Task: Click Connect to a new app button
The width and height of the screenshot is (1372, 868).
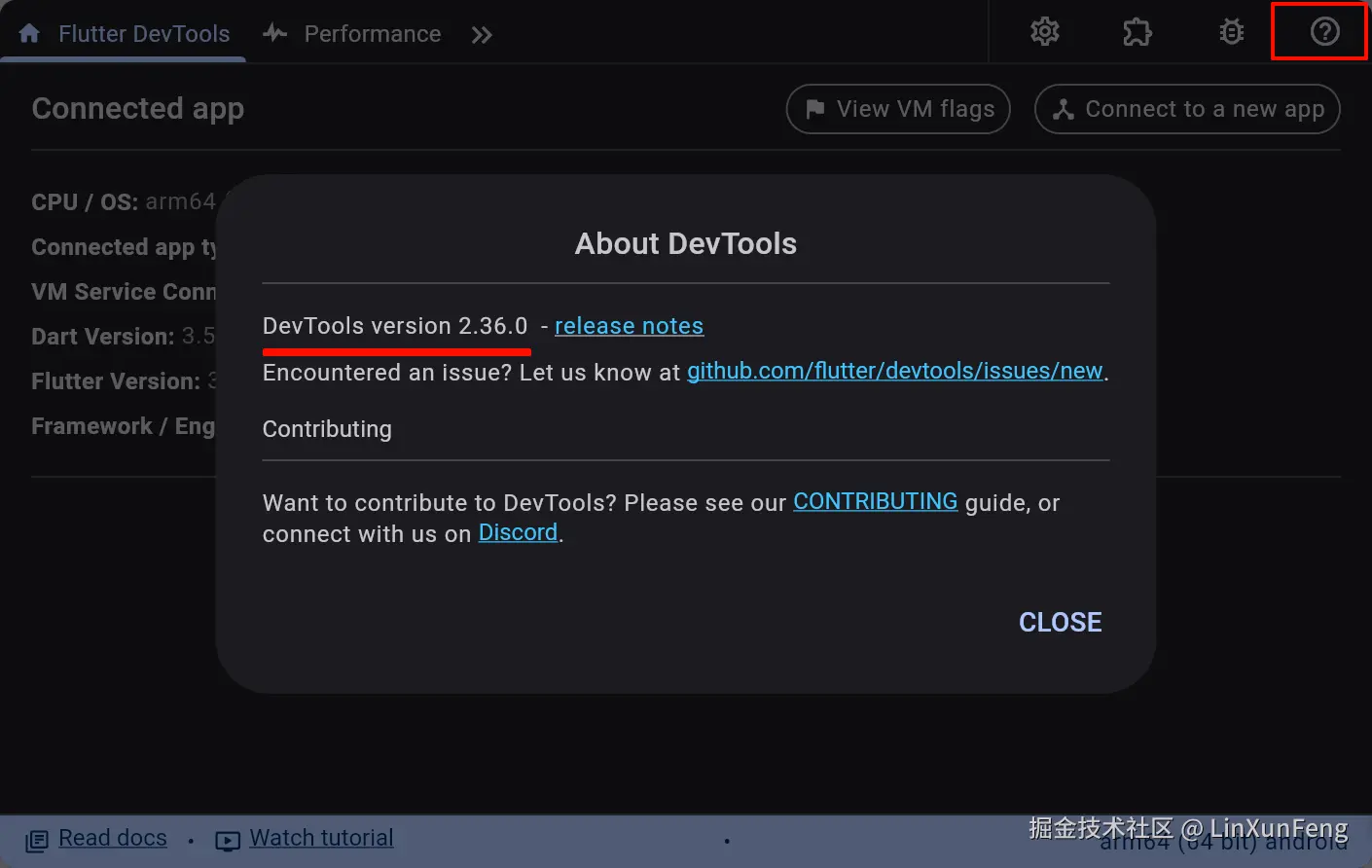Action: click(1187, 109)
